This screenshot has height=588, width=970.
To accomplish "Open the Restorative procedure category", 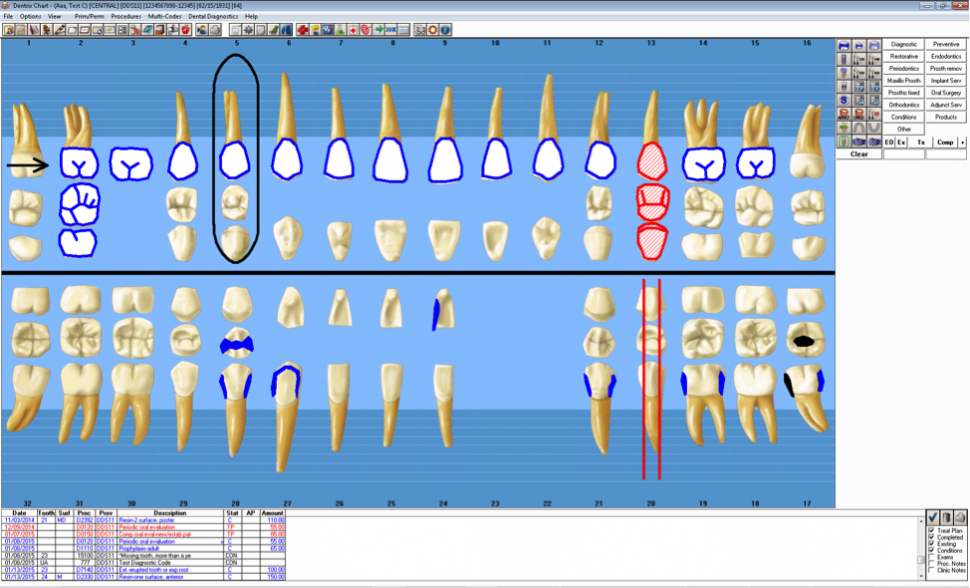I will point(903,57).
